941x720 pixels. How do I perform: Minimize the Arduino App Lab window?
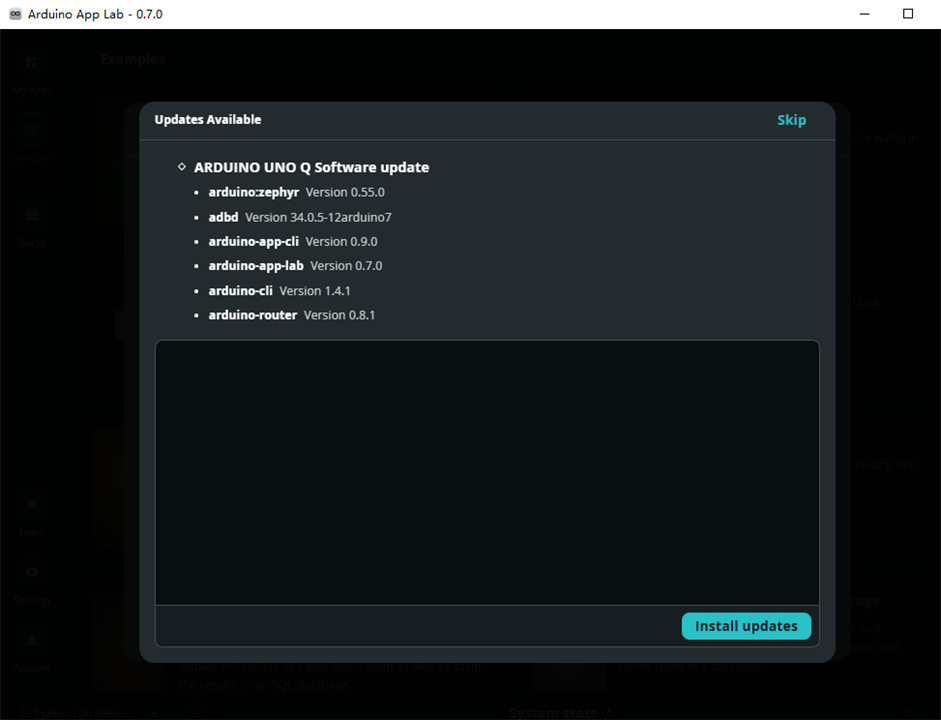864,14
